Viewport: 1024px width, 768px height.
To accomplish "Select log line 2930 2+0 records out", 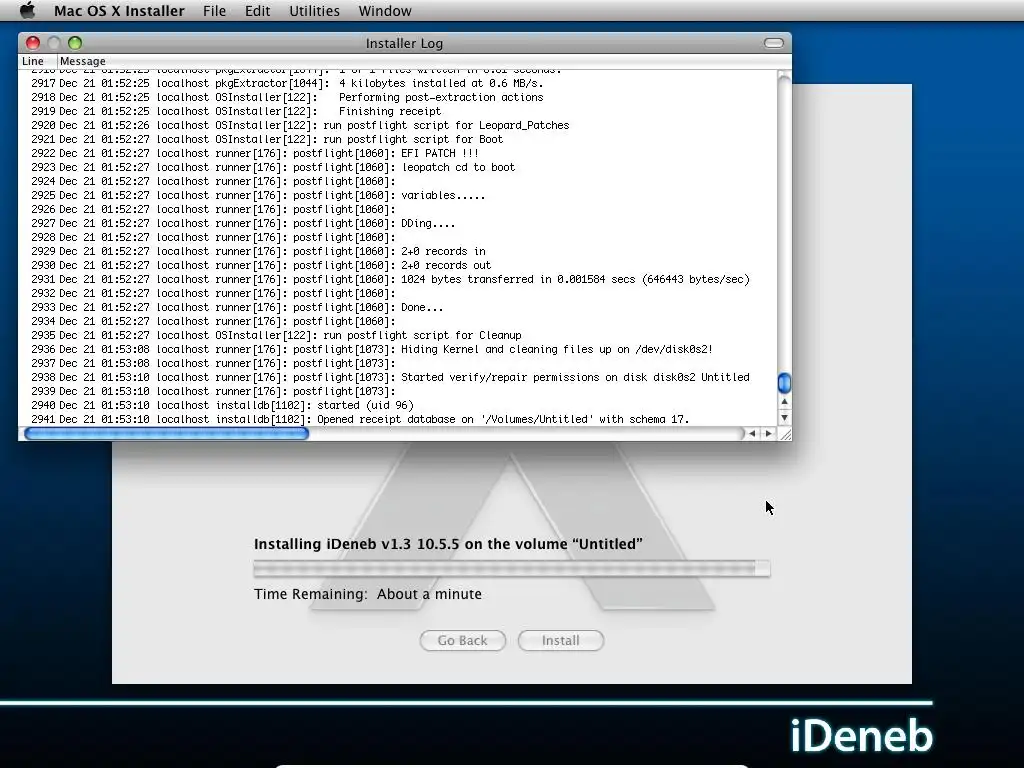I will point(398,265).
